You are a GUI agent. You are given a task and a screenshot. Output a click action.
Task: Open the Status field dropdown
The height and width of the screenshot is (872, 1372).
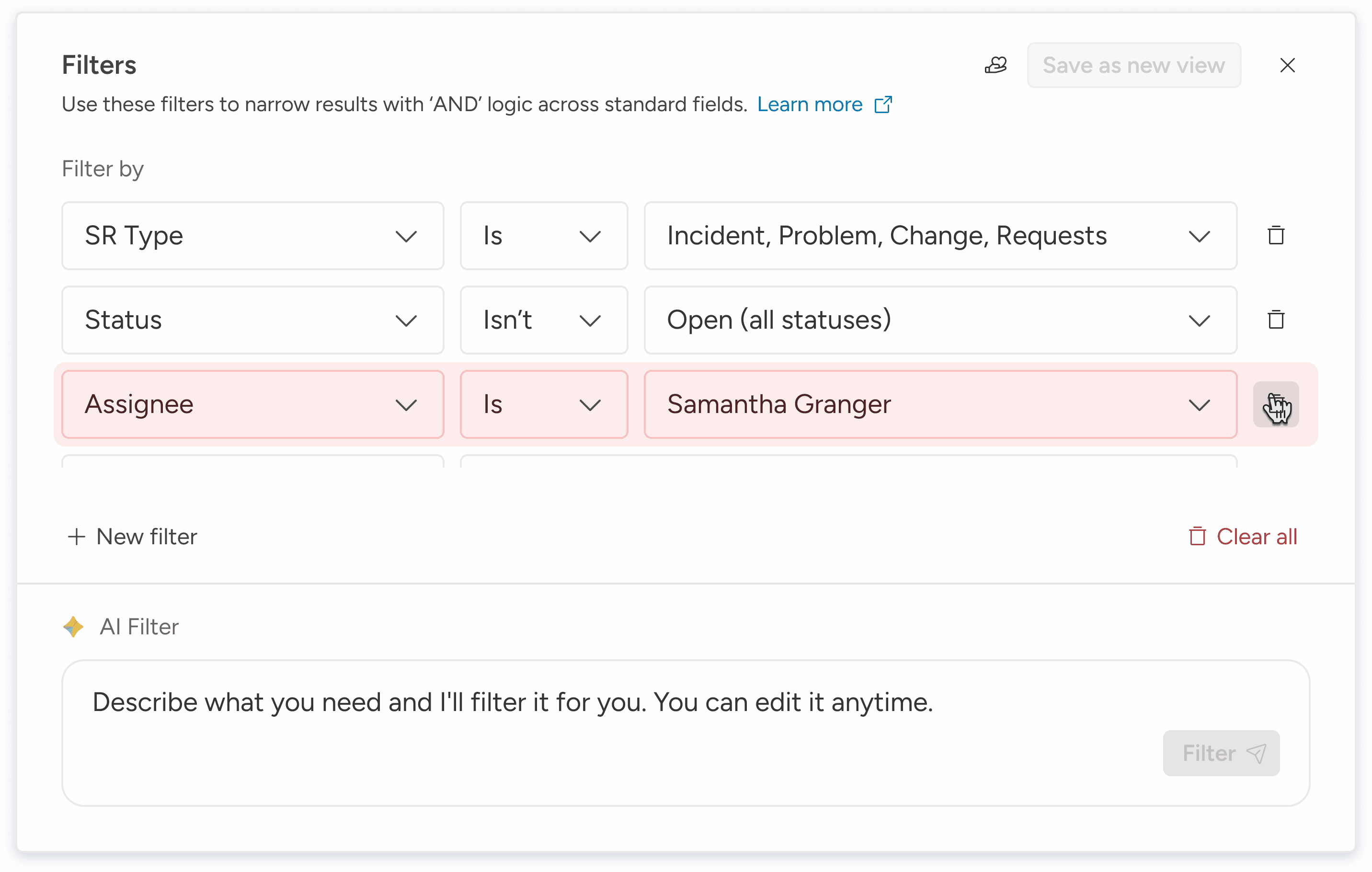pyautogui.click(x=252, y=320)
